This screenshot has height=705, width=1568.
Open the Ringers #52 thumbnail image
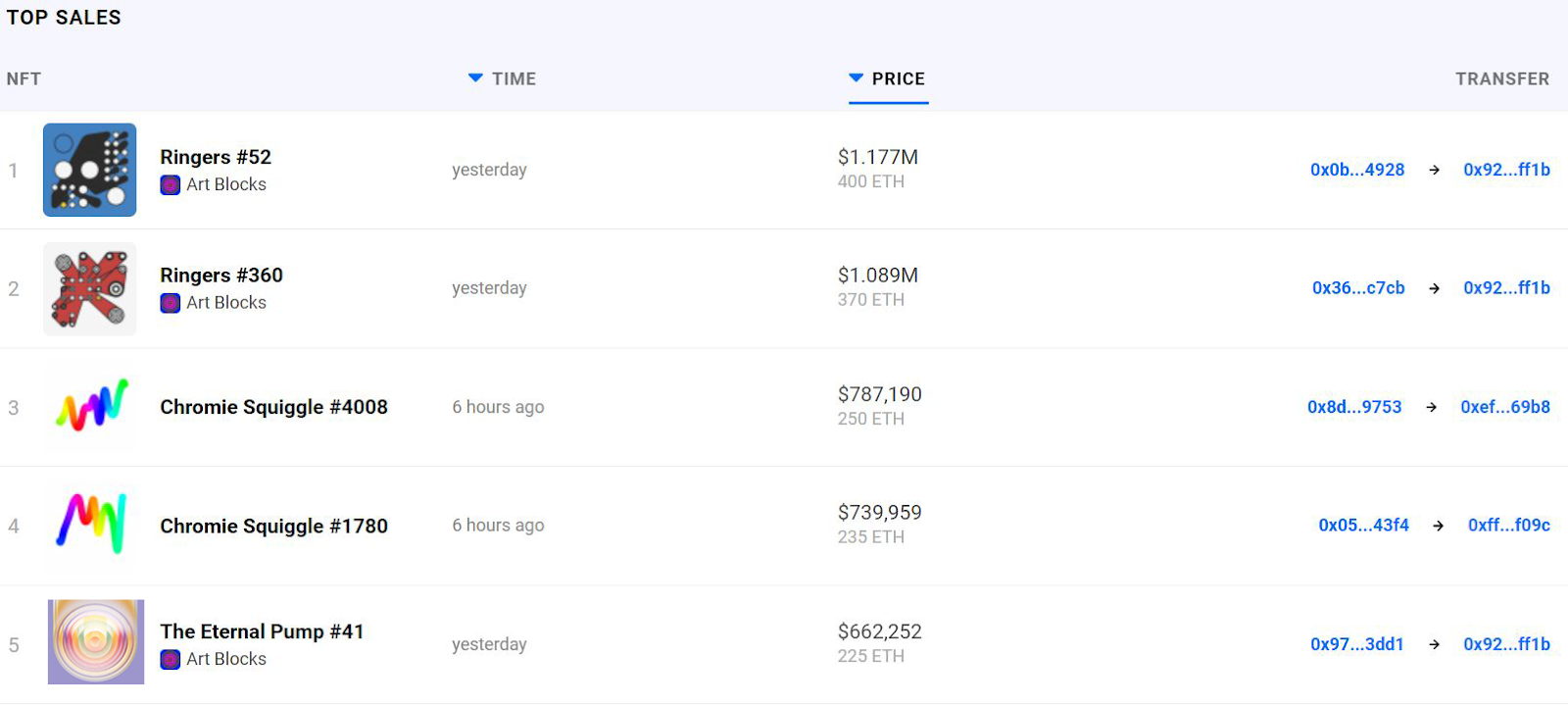point(89,170)
